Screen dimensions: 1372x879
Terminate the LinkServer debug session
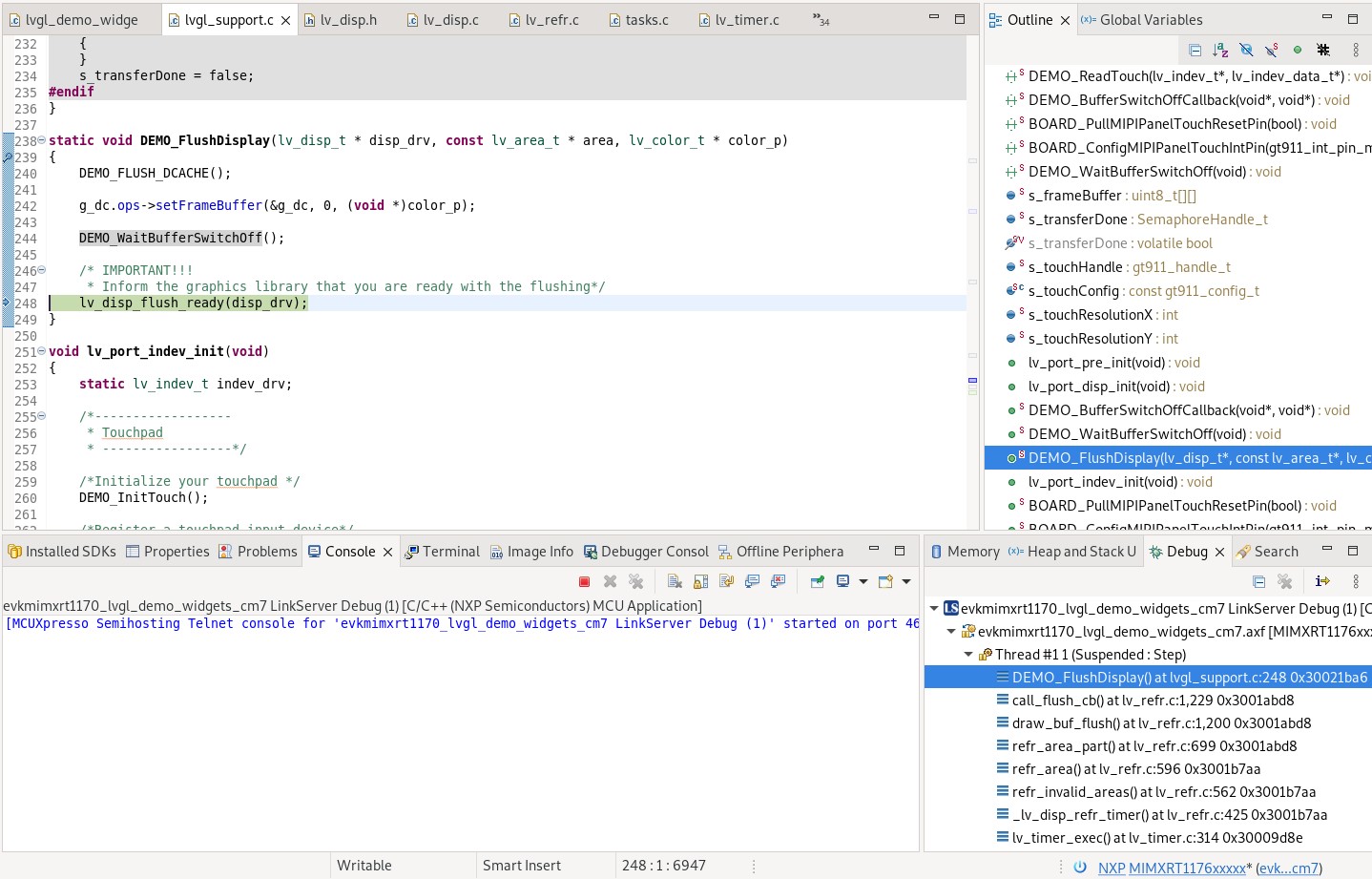coord(584,581)
